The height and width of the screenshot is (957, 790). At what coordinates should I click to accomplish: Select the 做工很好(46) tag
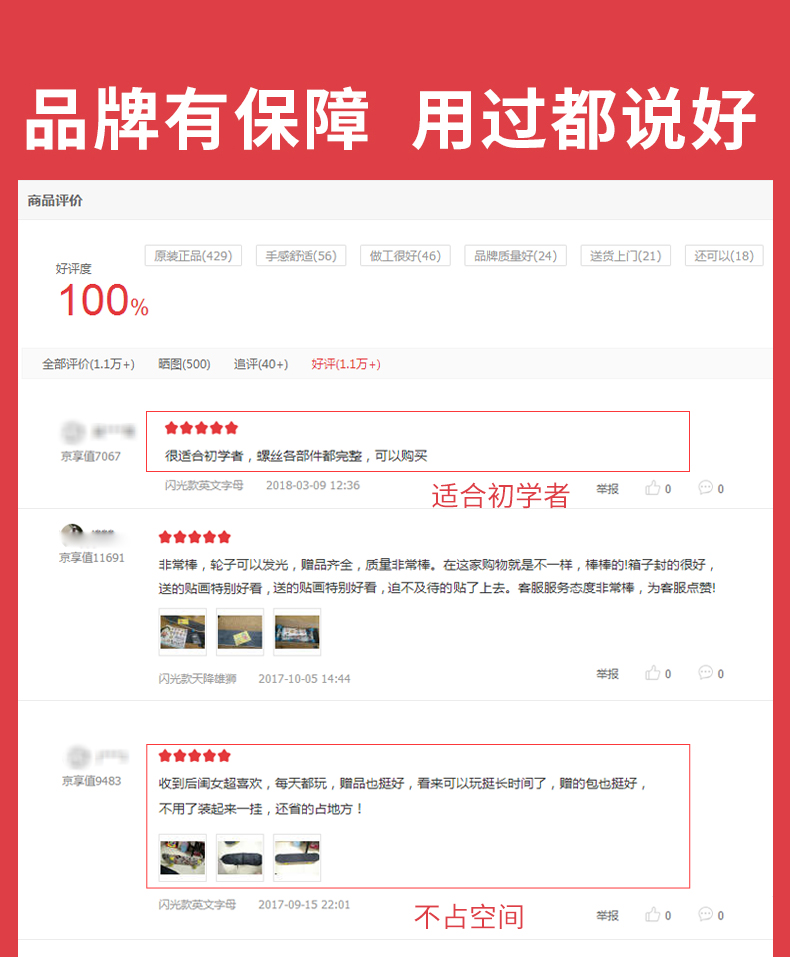[405, 256]
